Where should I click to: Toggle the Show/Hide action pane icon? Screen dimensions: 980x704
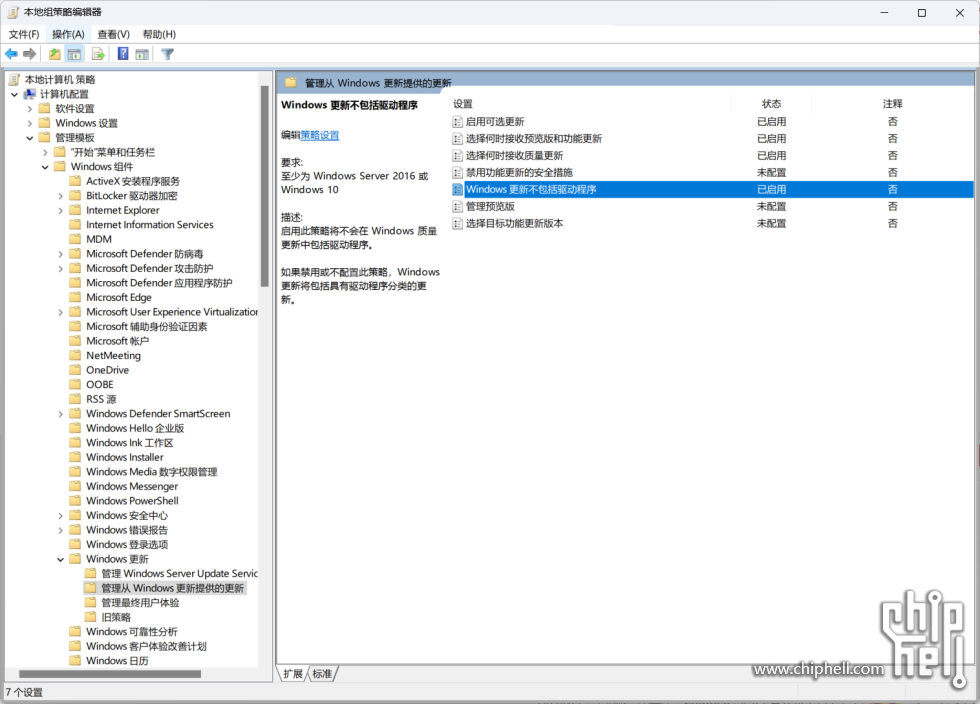click(x=142, y=54)
